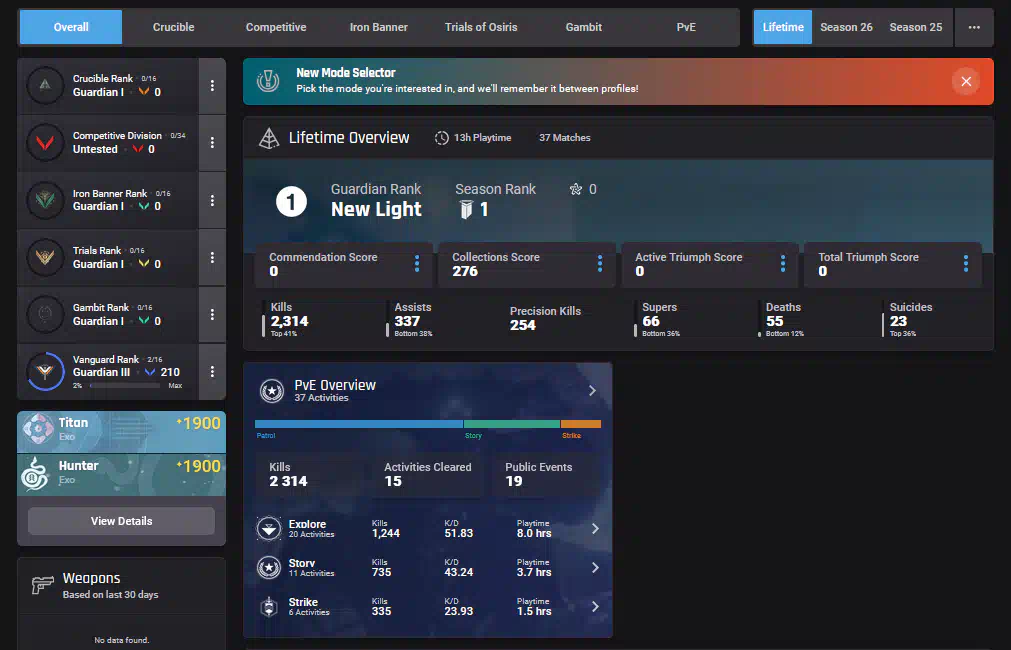The width and height of the screenshot is (1011, 650).
Task: Choose the Season 25 filter
Action: point(916,27)
